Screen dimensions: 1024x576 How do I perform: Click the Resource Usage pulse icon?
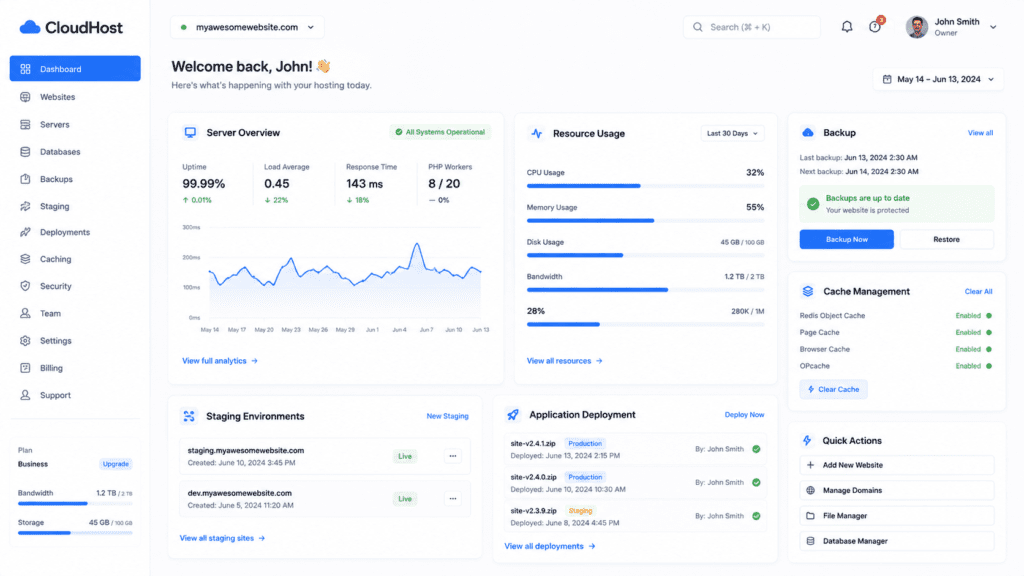pyautogui.click(x=536, y=133)
